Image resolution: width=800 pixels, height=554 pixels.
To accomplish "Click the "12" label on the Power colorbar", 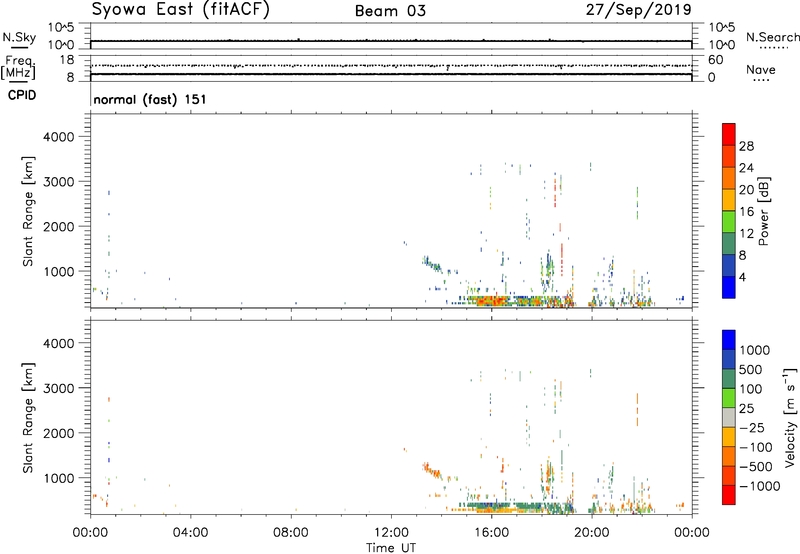I will click(746, 234).
